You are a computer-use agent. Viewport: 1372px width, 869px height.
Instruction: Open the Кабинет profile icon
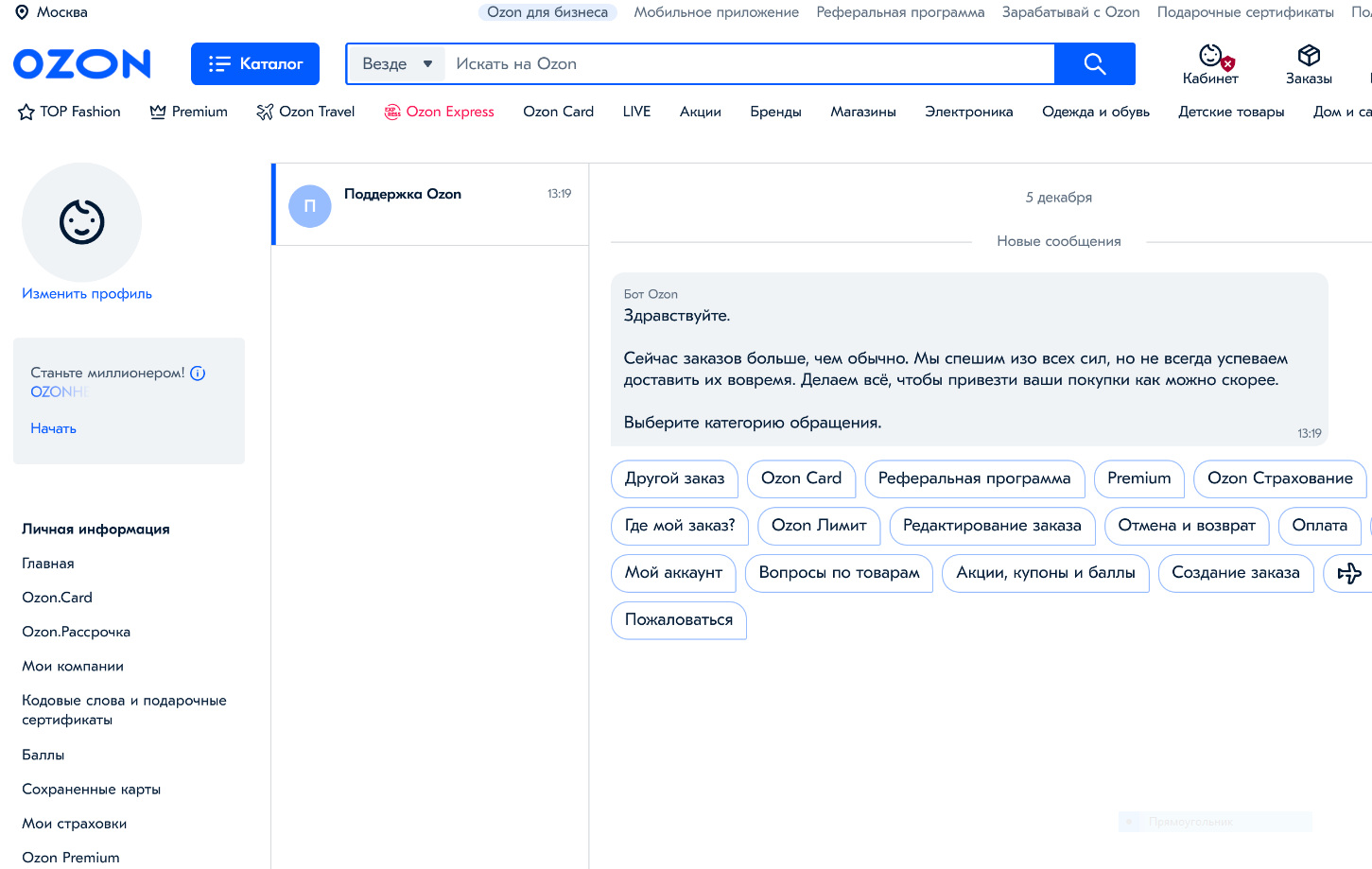pos(1211,63)
